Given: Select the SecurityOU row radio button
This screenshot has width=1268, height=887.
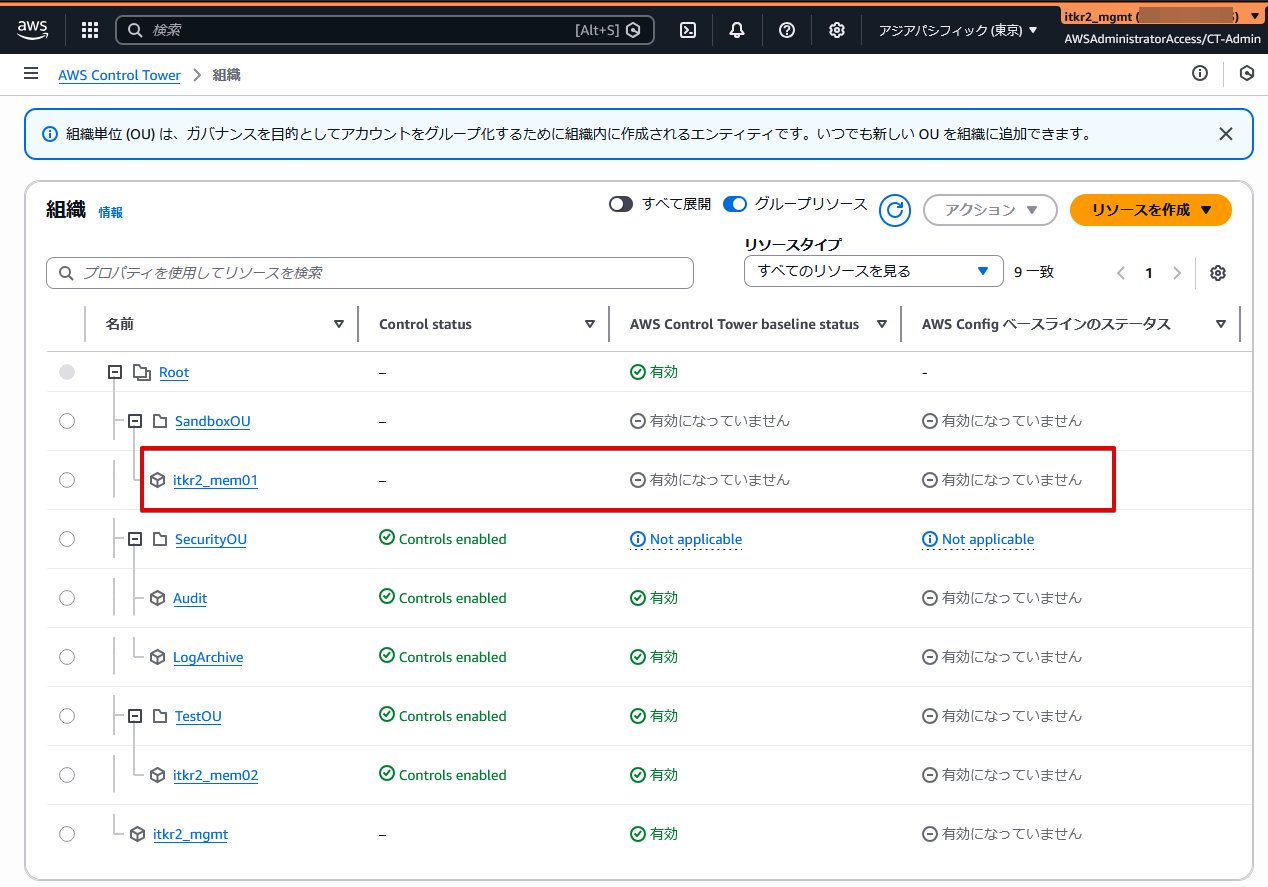Looking at the screenshot, I should [67, 539].
